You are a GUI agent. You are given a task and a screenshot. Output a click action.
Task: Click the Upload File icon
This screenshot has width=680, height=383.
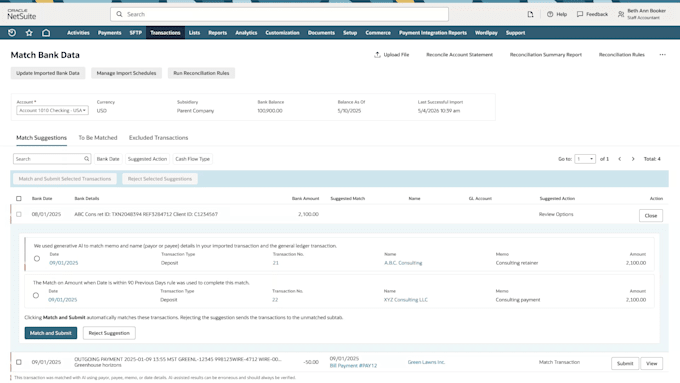click(377, 55)
